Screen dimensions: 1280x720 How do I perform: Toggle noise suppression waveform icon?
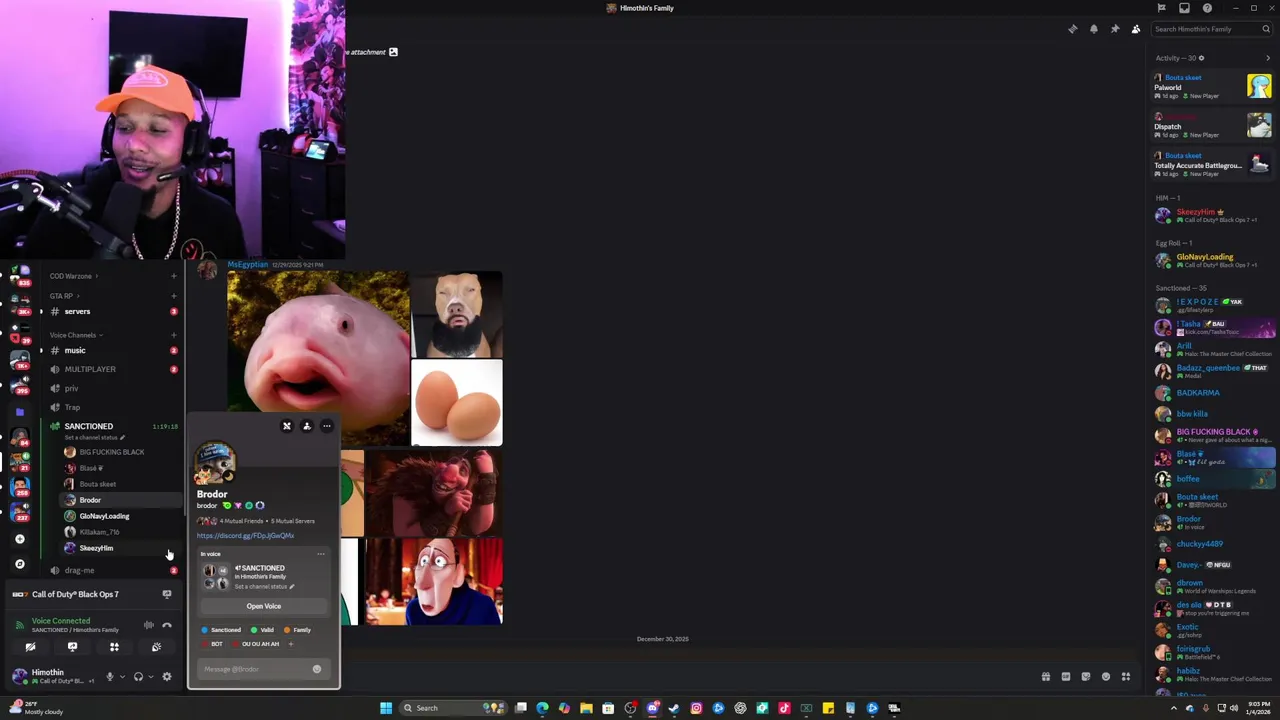148,625
